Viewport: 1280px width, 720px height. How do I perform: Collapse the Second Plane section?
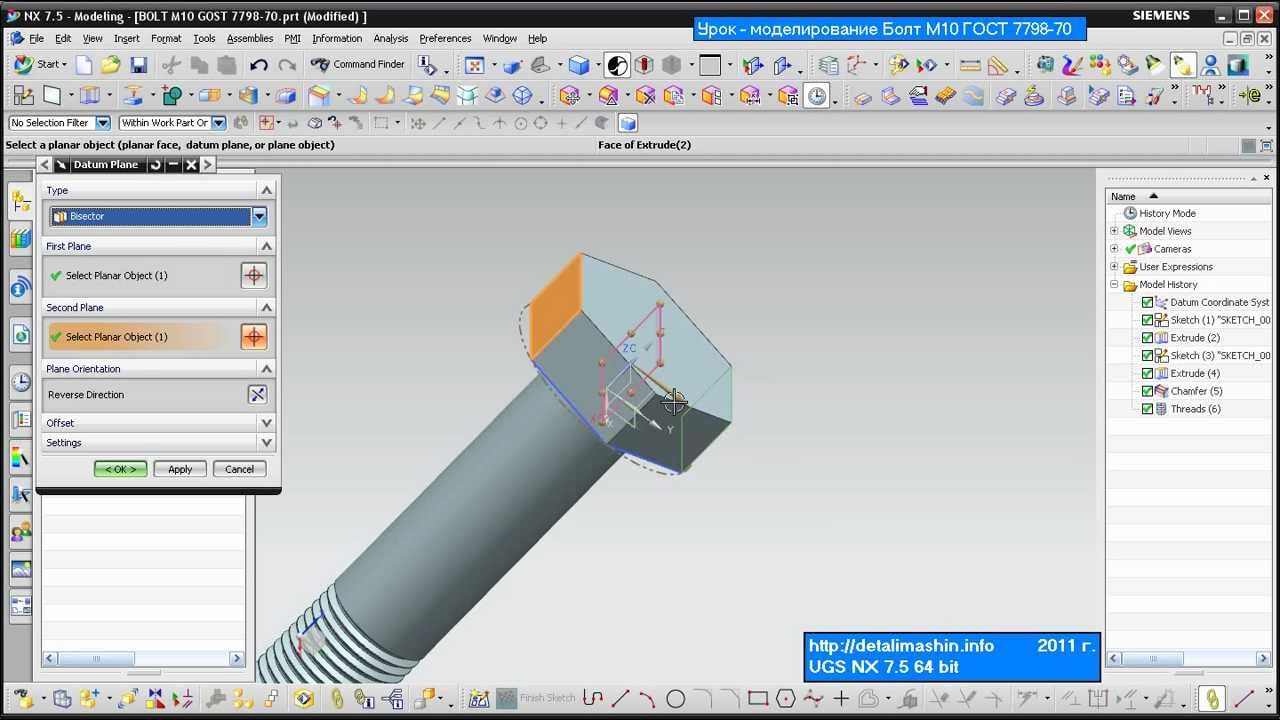266,307
